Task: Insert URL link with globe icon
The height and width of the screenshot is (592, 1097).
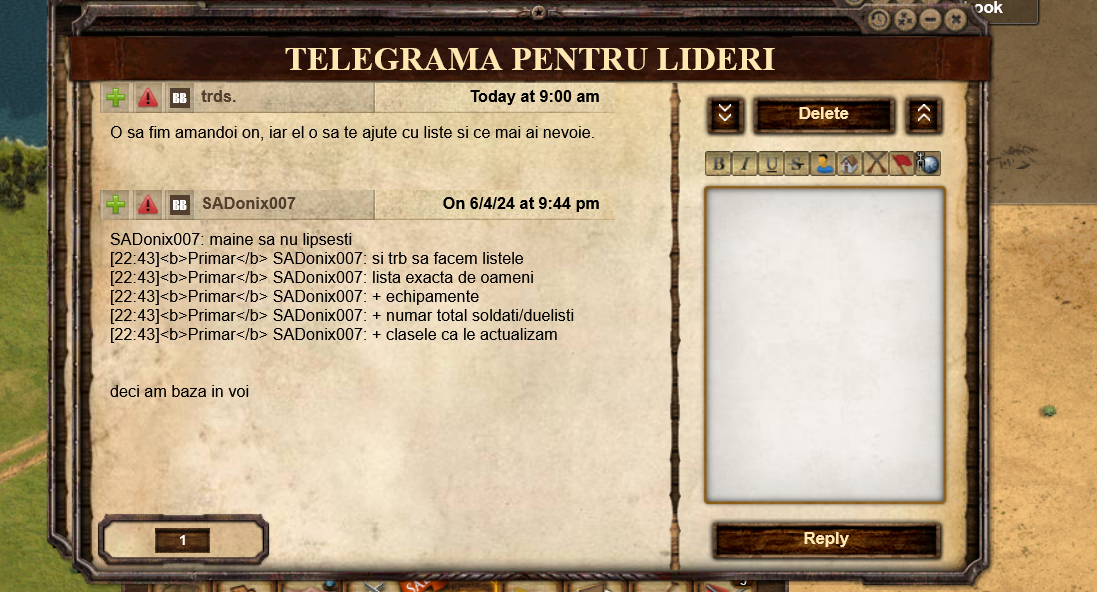Action: click(928, 164)
